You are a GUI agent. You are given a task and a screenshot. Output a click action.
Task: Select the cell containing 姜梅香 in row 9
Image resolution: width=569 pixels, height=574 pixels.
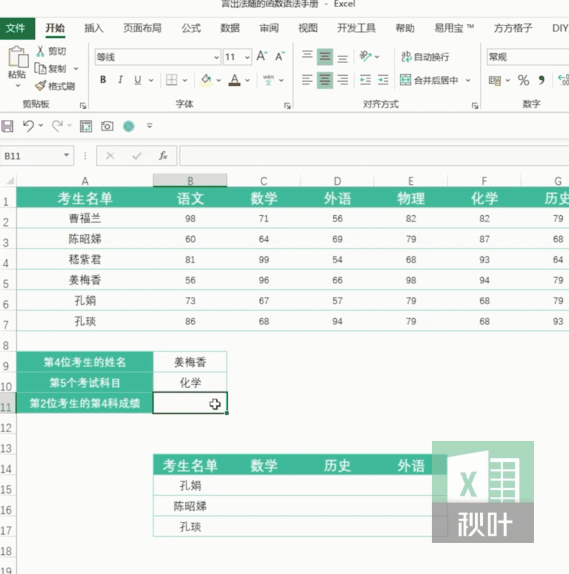click(x=190, y=362)
